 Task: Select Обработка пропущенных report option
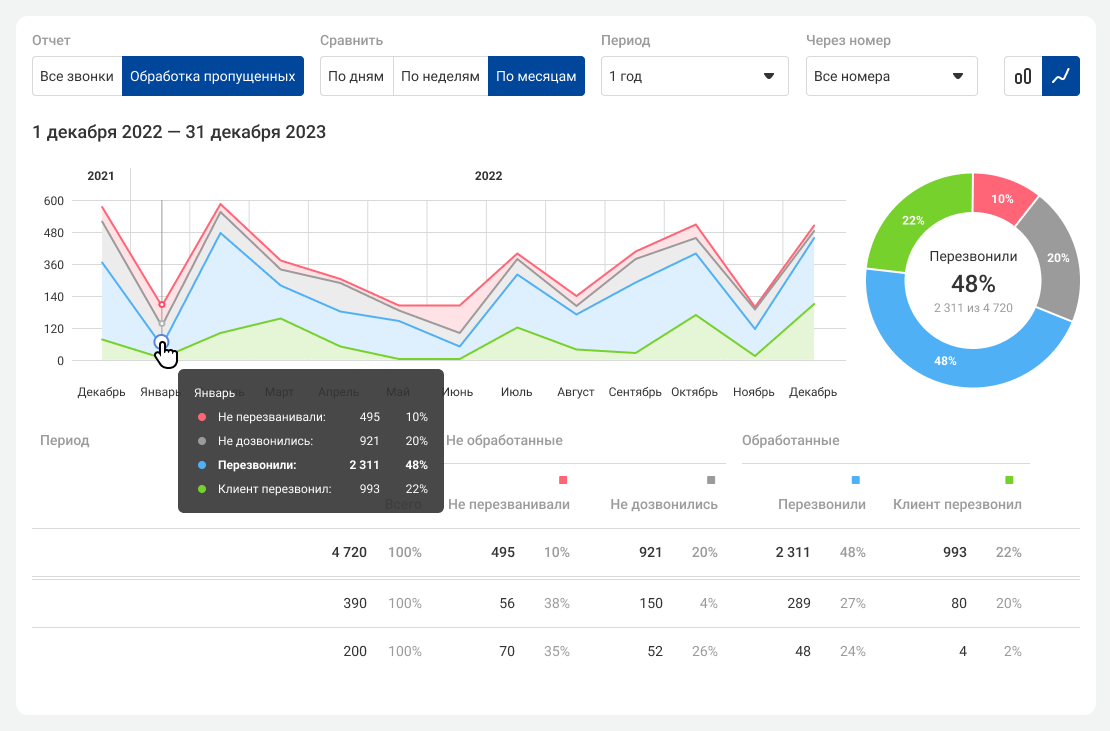point(213,76)
